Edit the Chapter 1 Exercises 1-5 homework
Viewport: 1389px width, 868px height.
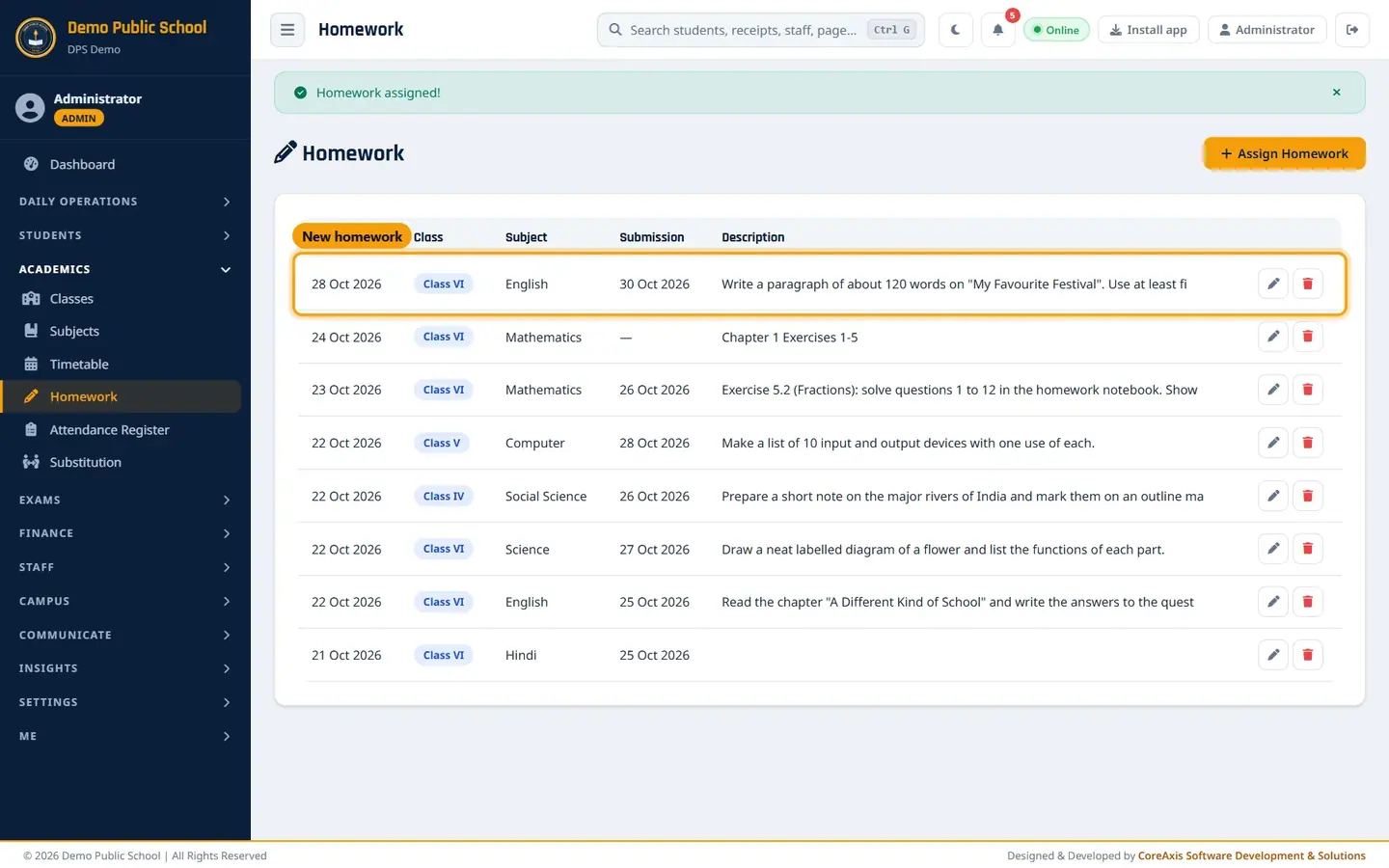click(x=1273, y=337)
